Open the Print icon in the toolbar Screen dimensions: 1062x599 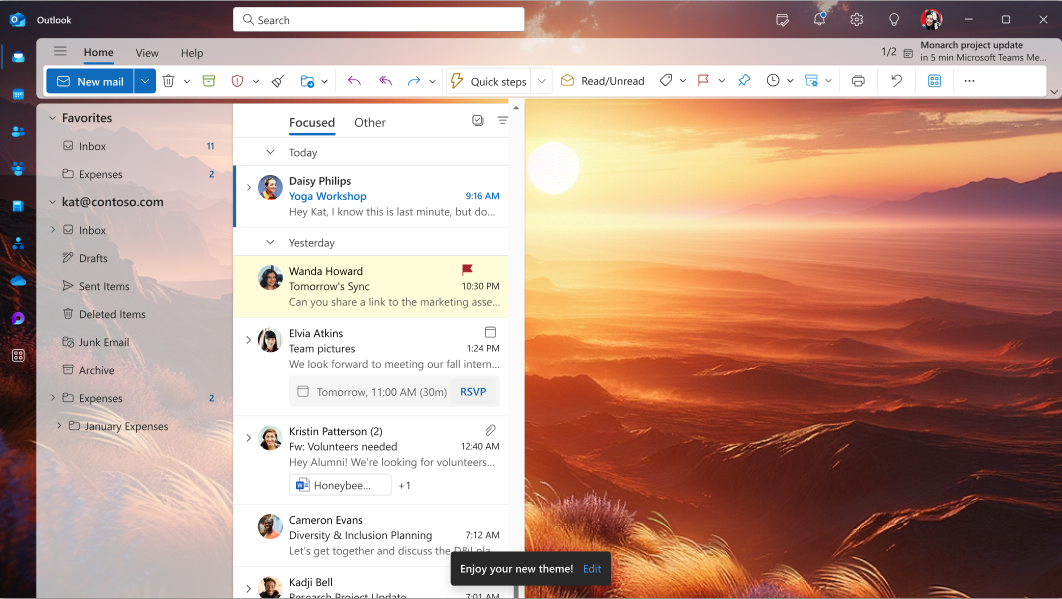[857, 80]
